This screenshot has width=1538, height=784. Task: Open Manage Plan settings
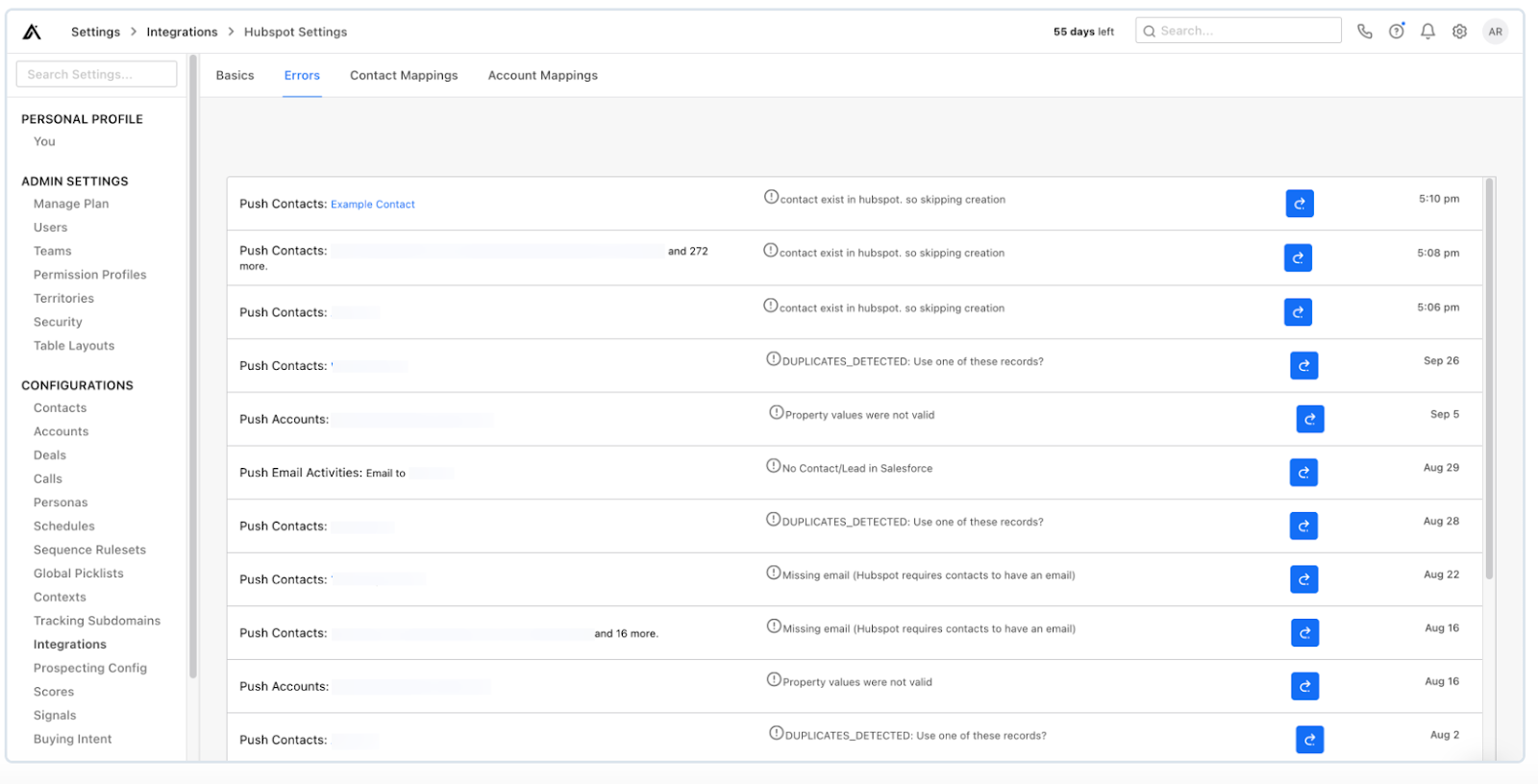tap(71, 204)
